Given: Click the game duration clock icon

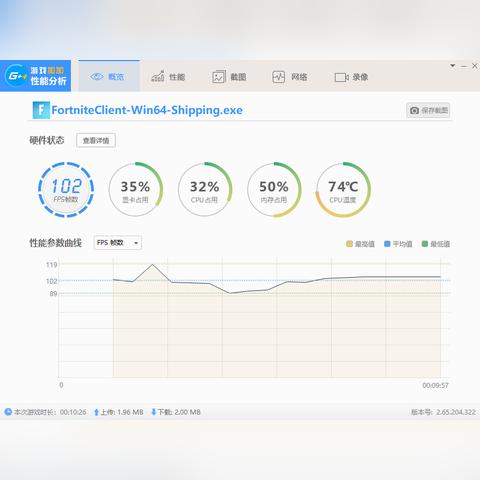Looking at the screenshot, I should [8, 412].
